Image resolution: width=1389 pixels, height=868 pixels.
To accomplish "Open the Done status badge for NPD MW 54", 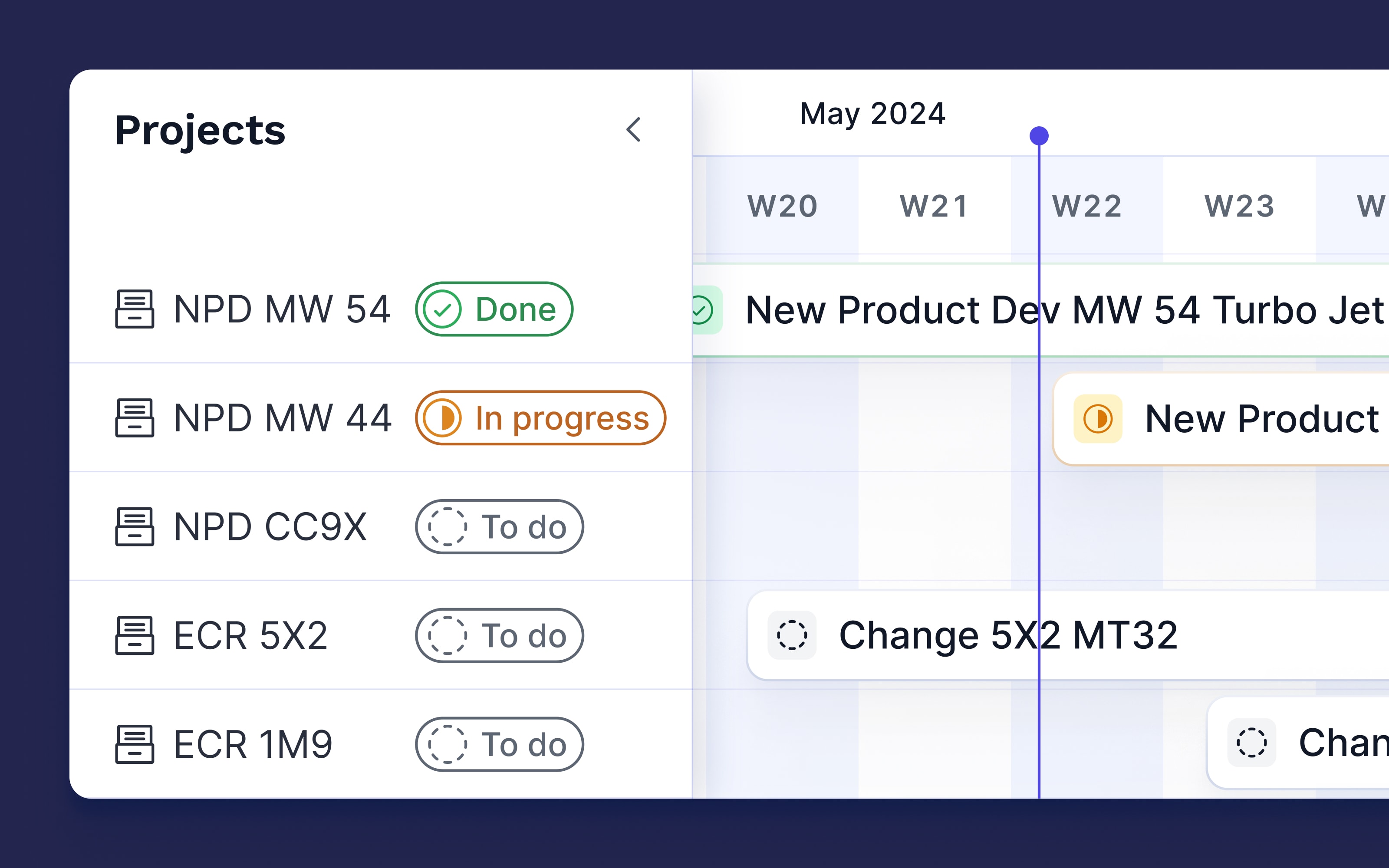I will pos(494,309).
